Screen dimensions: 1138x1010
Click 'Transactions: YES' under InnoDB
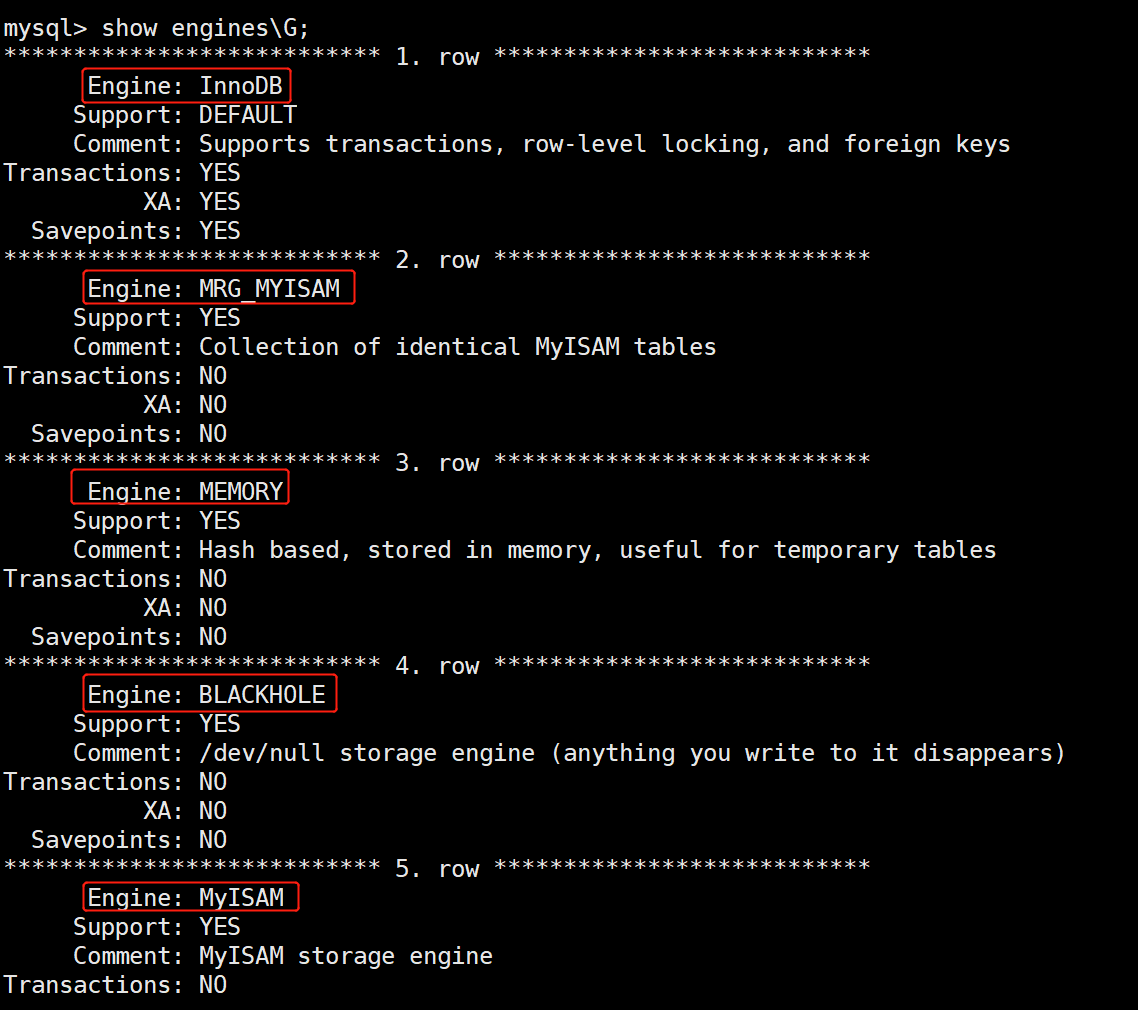click(122, 173)
